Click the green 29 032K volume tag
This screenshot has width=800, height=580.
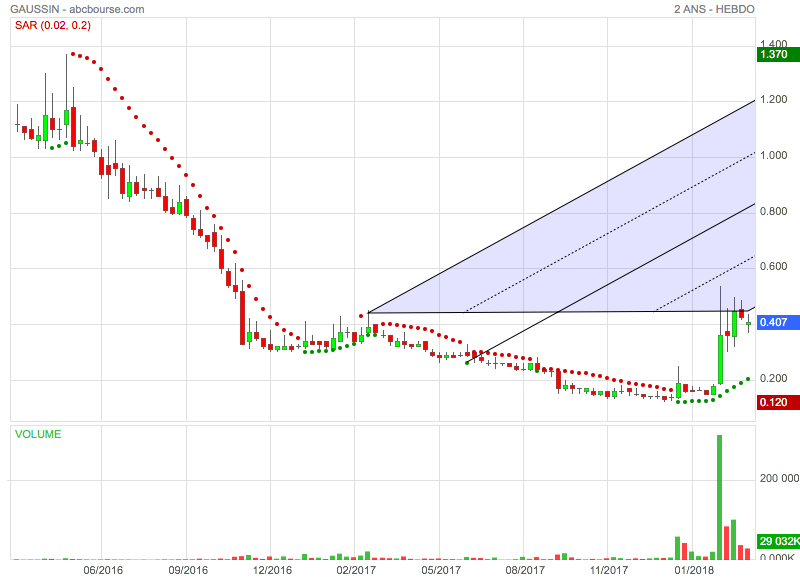778,541
